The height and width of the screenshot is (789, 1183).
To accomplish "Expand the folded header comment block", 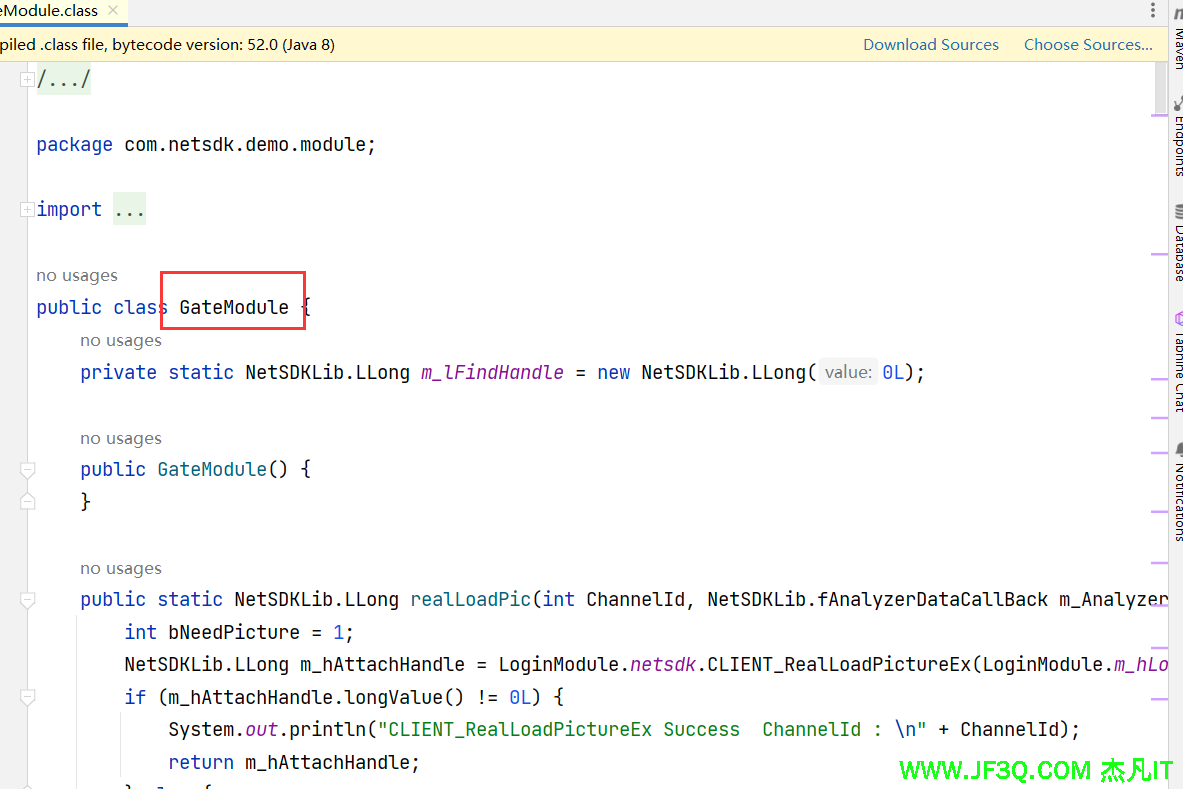I will [27, 79].
